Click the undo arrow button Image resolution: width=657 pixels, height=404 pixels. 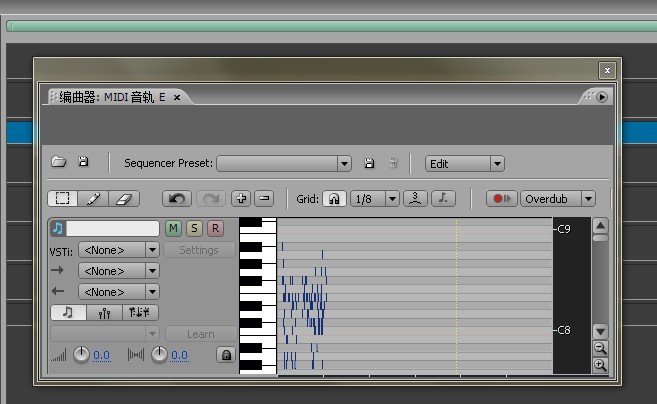177,198
